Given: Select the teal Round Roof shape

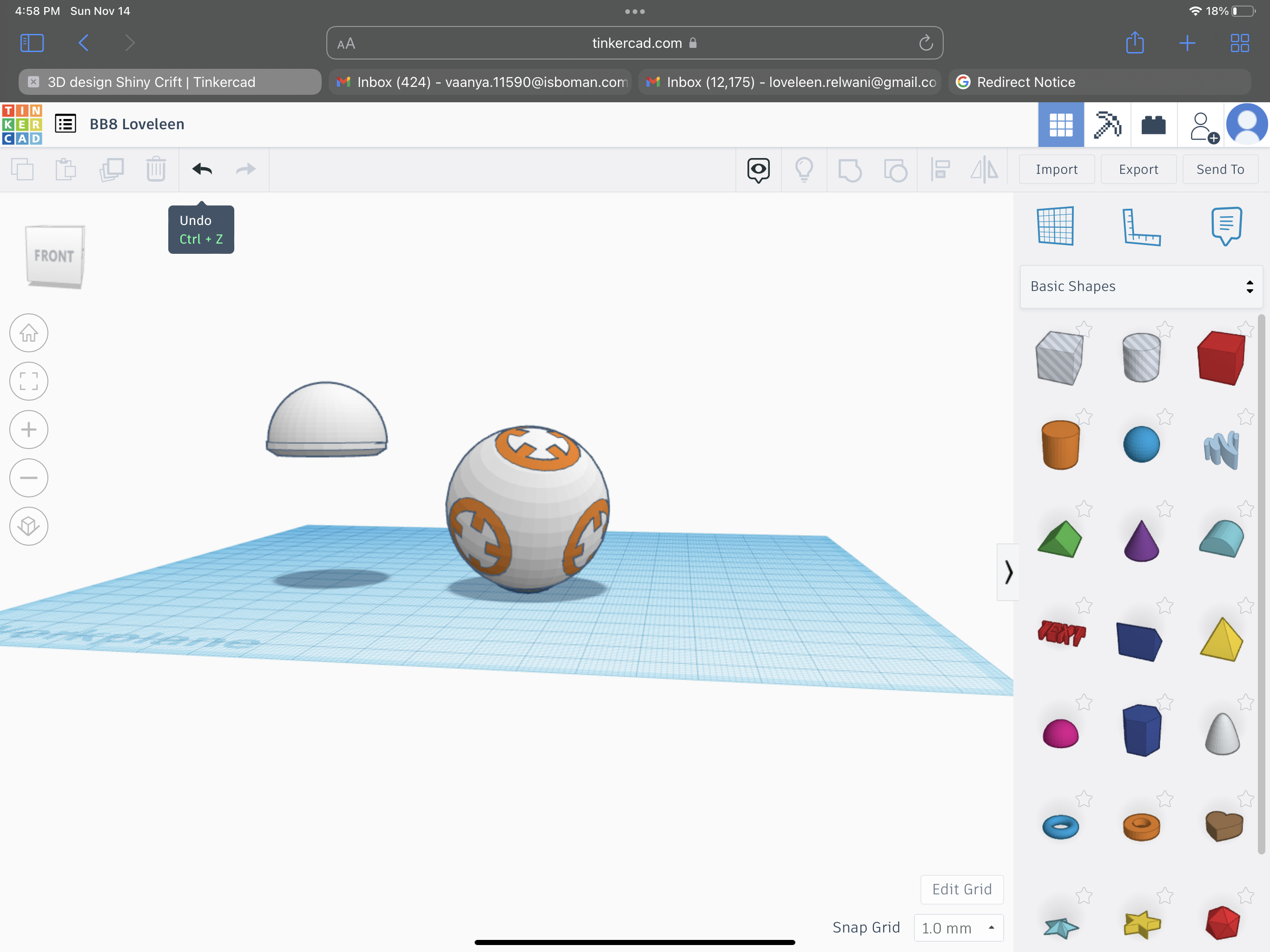Looking at the screenshot, I should 1222,539.
